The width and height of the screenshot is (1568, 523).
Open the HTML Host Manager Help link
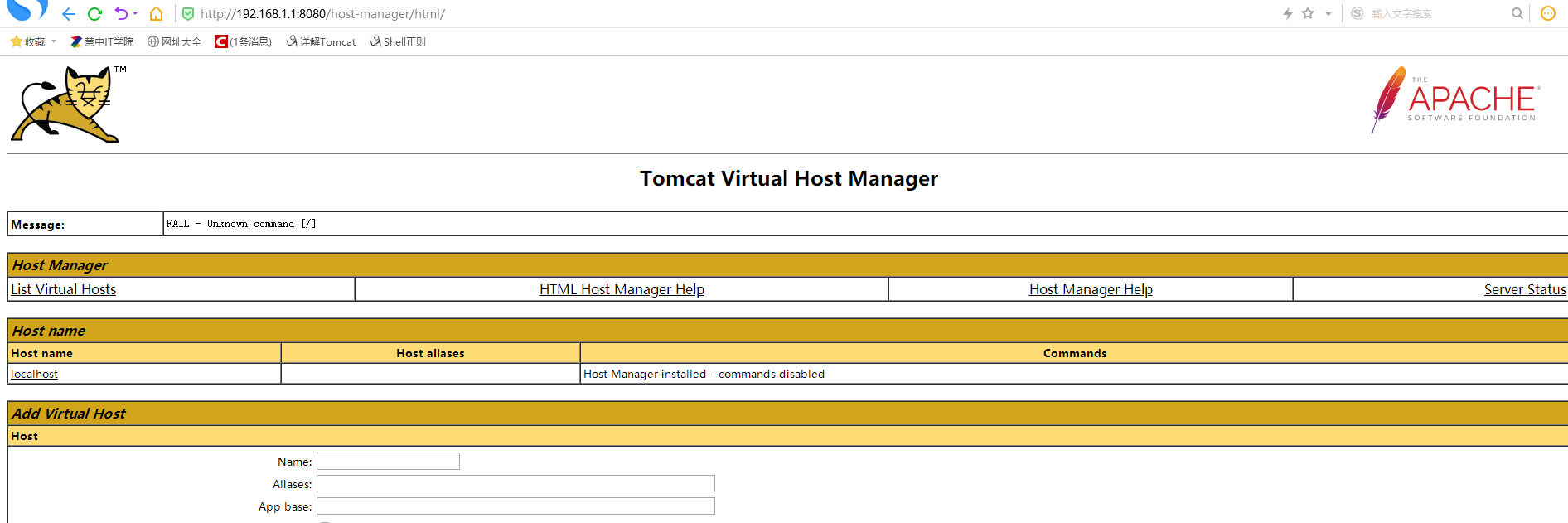point(622,289)
